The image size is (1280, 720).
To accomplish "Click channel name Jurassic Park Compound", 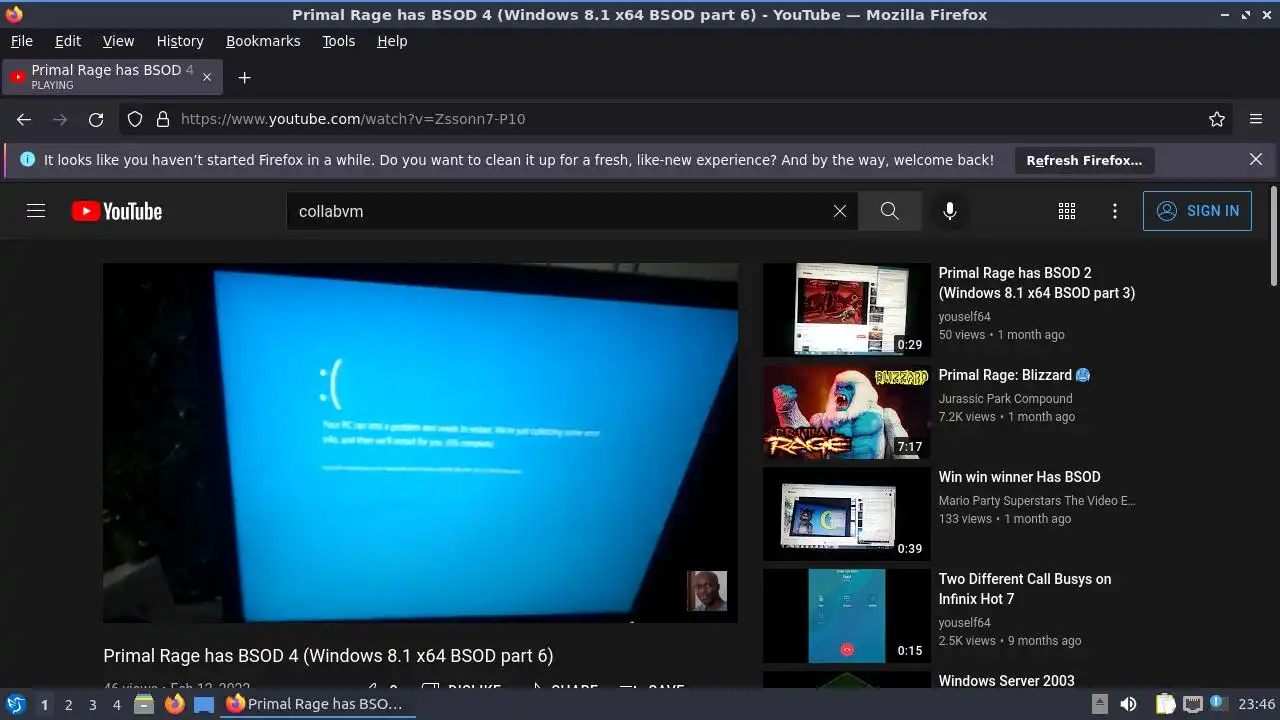I will click(x=1005, y=399).
